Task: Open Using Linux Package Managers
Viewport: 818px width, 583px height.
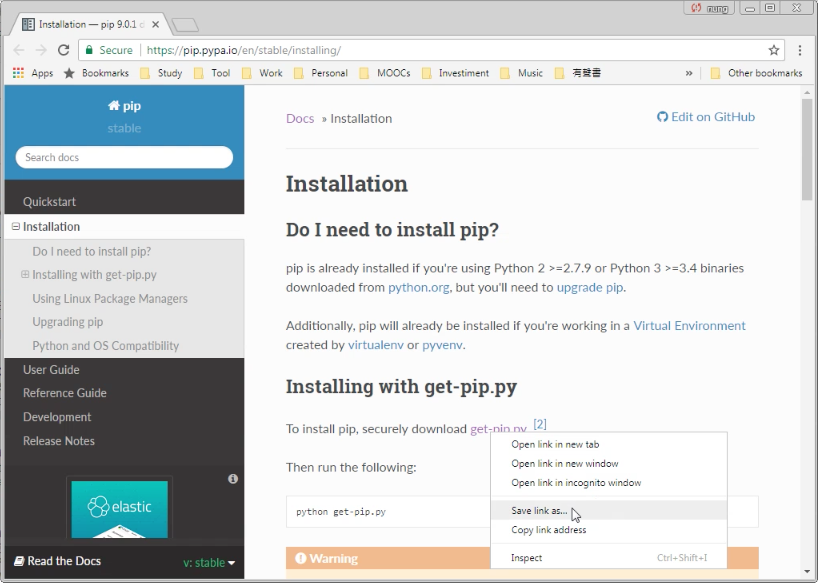Action: (110, 299)
